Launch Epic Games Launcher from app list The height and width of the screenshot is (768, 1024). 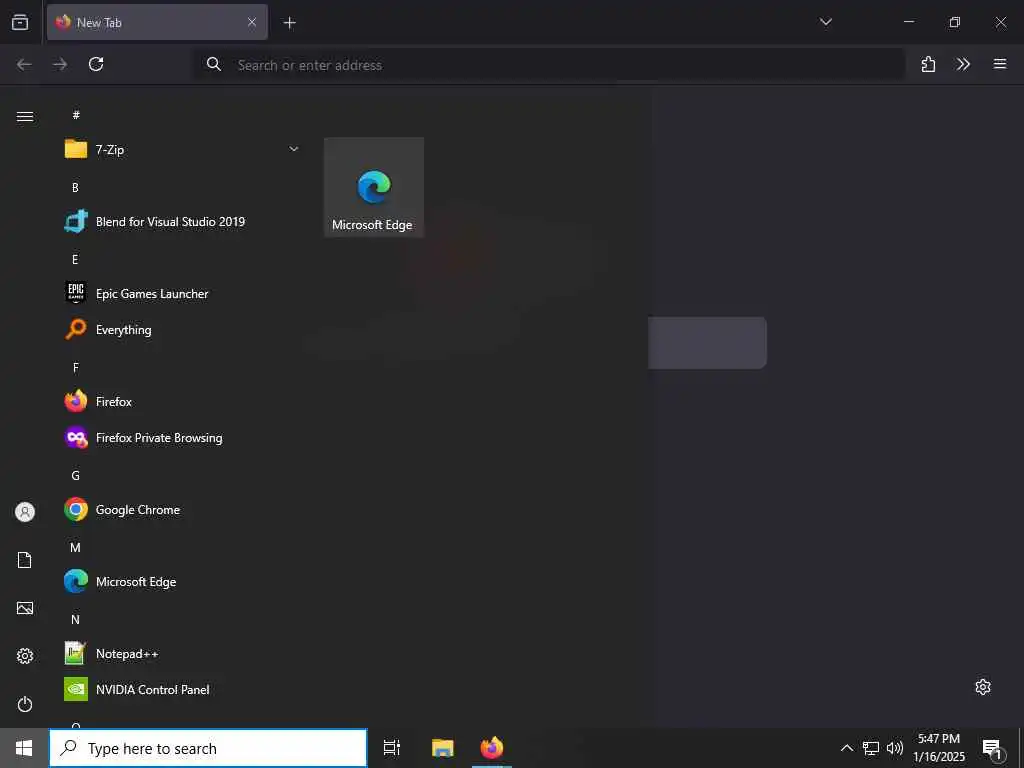point(183,293)
